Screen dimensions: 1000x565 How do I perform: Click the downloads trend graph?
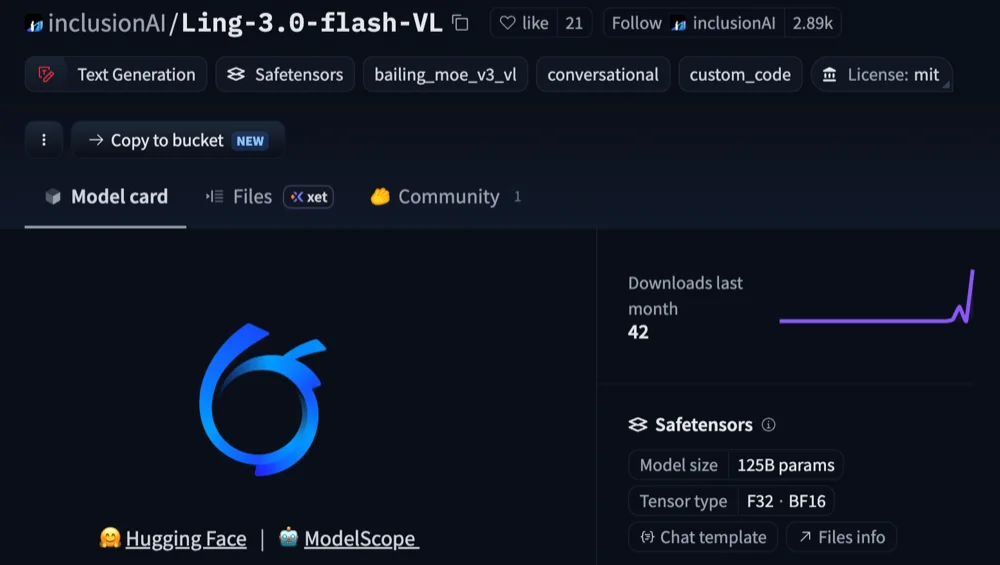(x=877, y=297)
